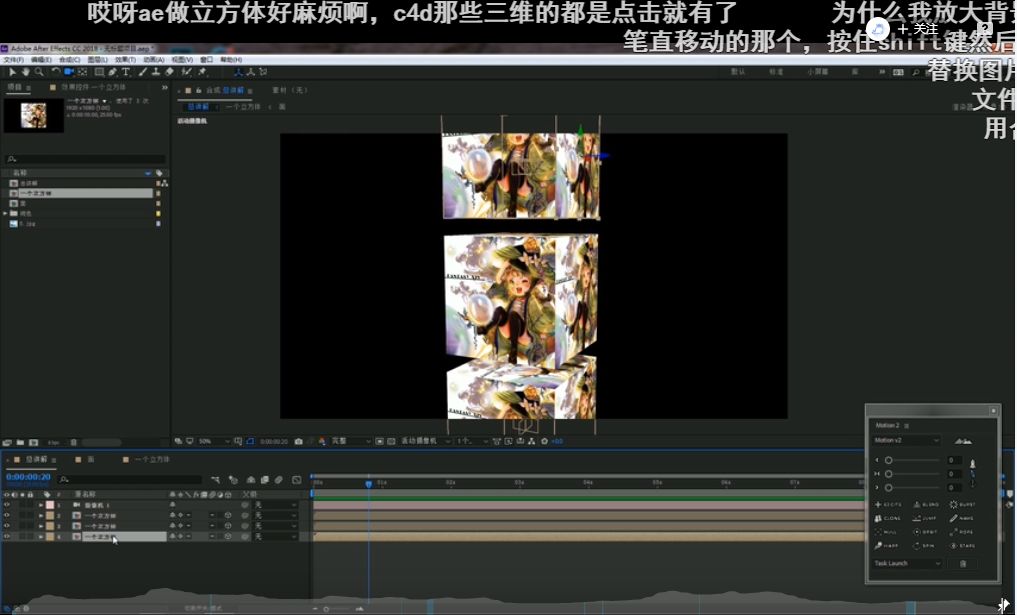Open the composition mini-flowchart in timeline
The width and height of the screenshot is (1017, 615).
click(x=216, y=480)
